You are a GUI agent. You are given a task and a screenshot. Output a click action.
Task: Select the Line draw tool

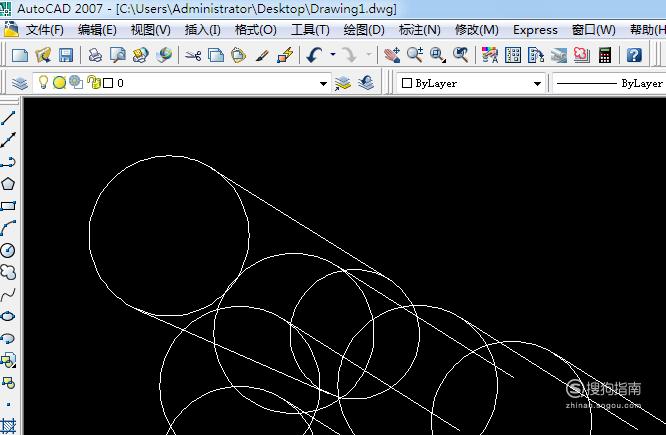[x=8, y=118]
